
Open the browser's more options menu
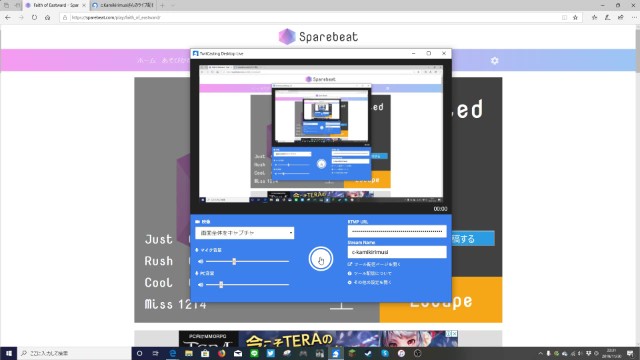[634, 18]
